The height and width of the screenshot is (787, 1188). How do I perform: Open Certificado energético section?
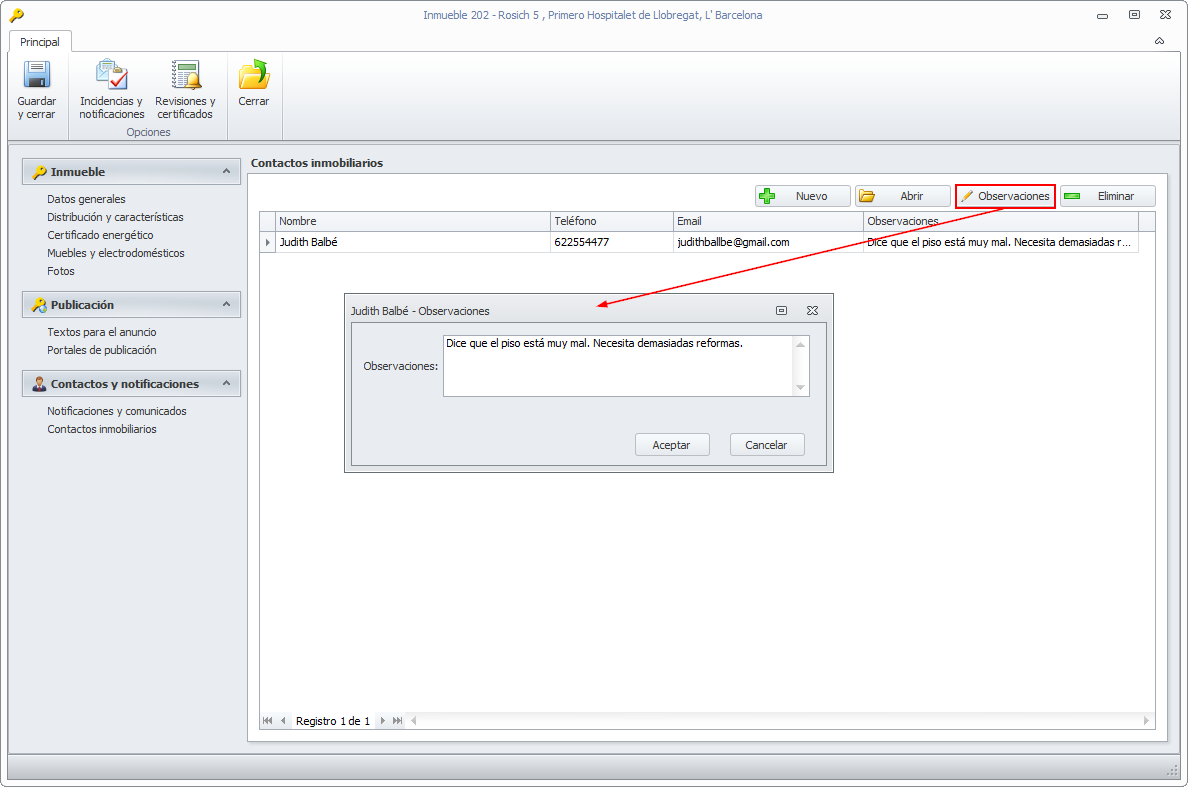(x=100, y=236)
